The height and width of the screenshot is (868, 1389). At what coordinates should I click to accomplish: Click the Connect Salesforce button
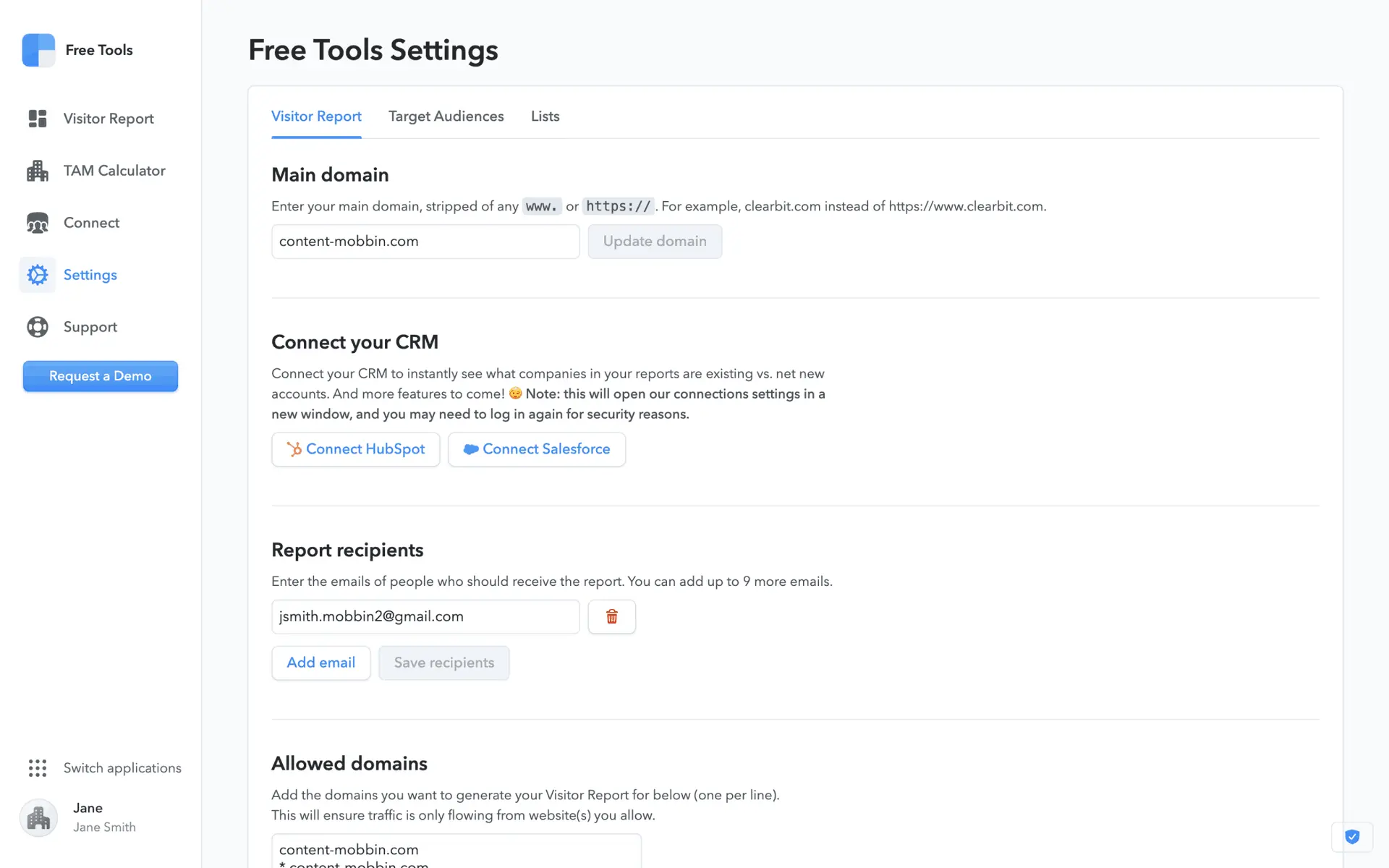[536, 449]
